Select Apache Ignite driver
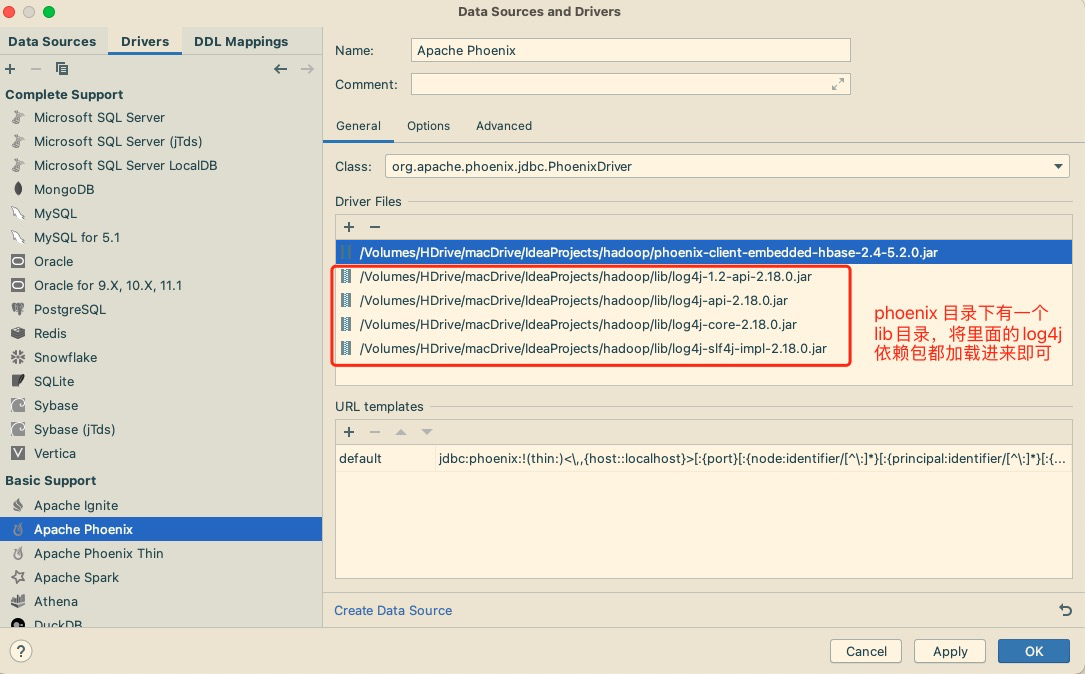 click(161, 506)
